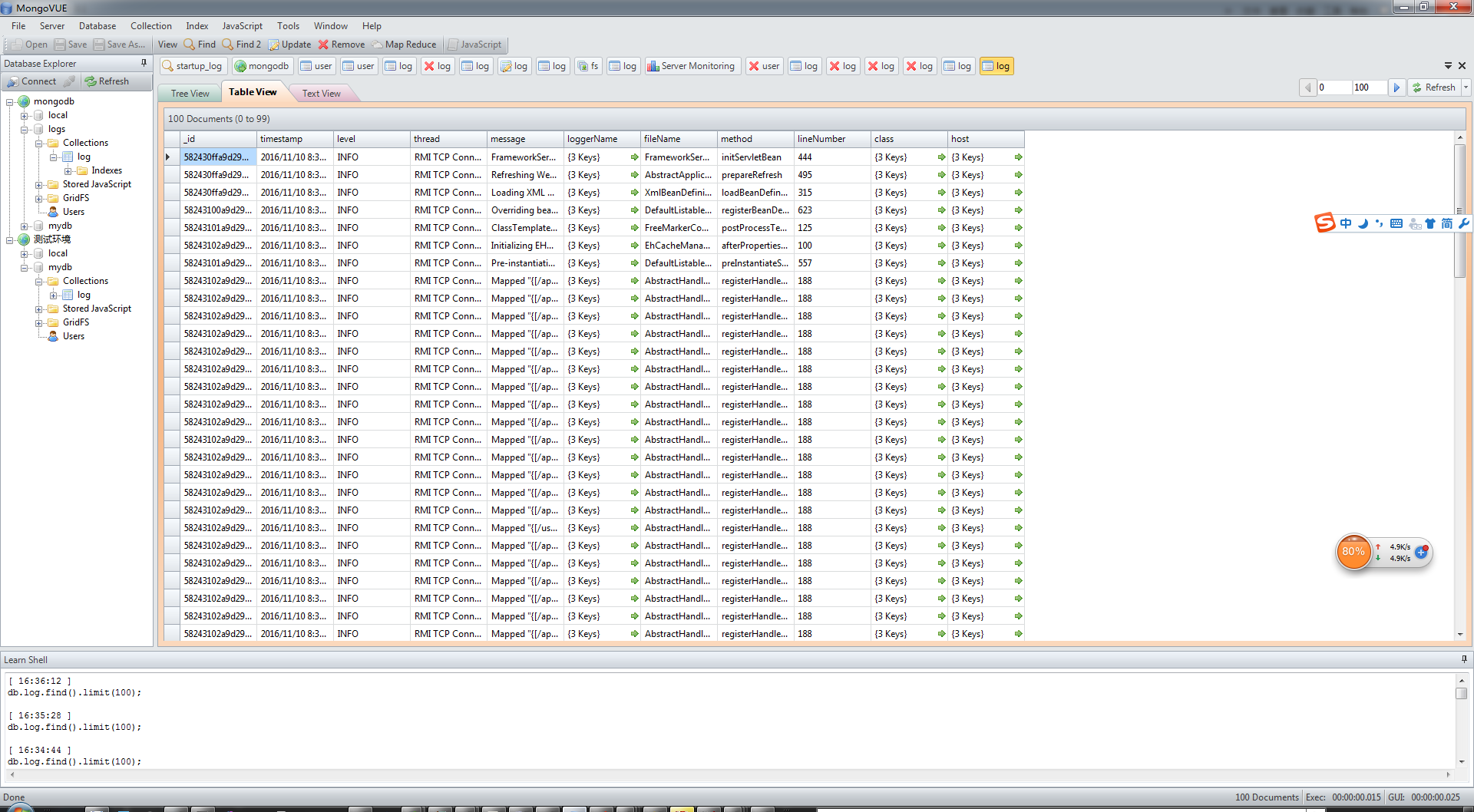Switch to Tree View tab
Viewport: 1474px width, 812px height.
point(190,94)
